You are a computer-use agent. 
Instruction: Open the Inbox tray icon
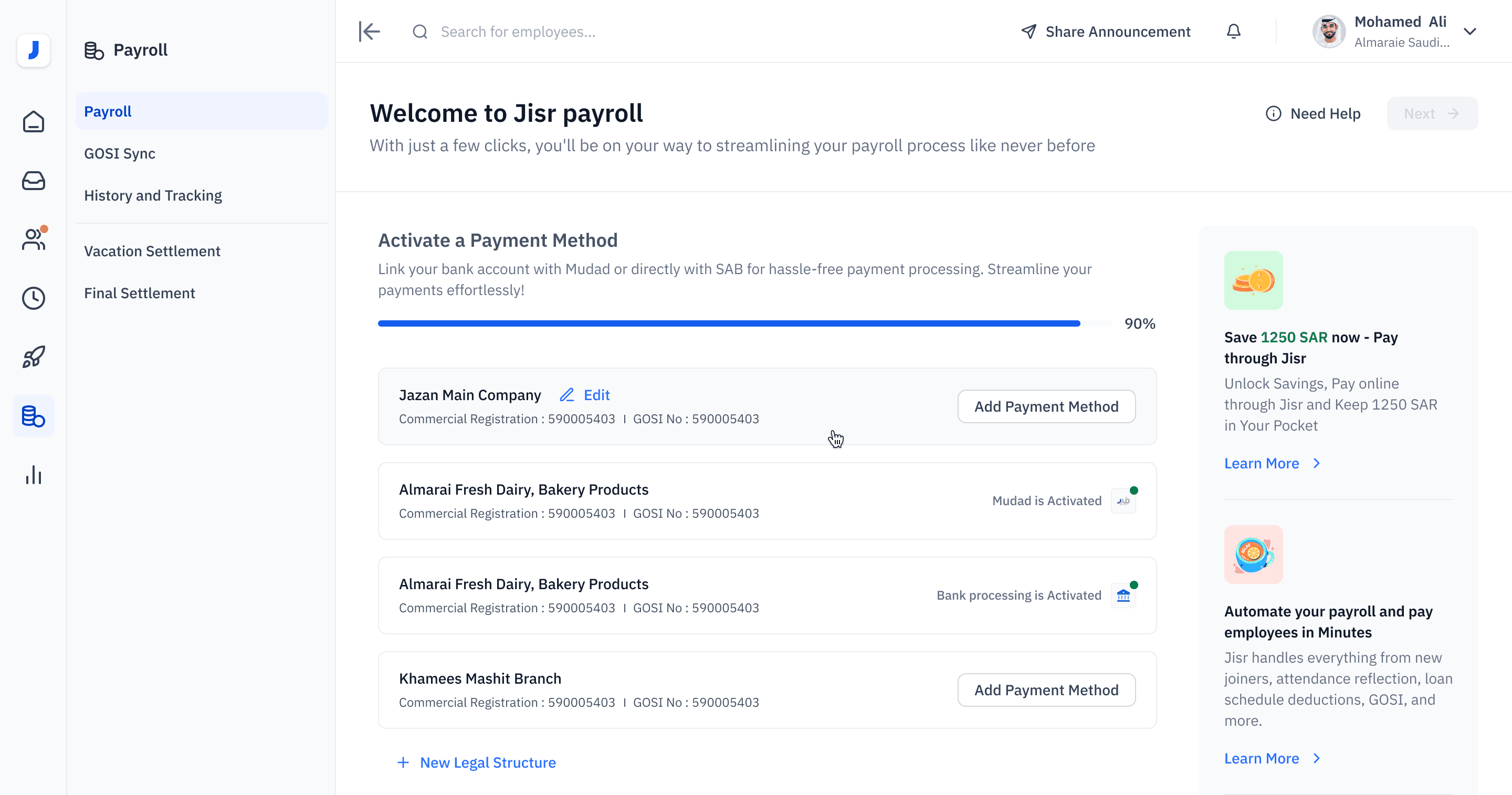pos(34,180)
